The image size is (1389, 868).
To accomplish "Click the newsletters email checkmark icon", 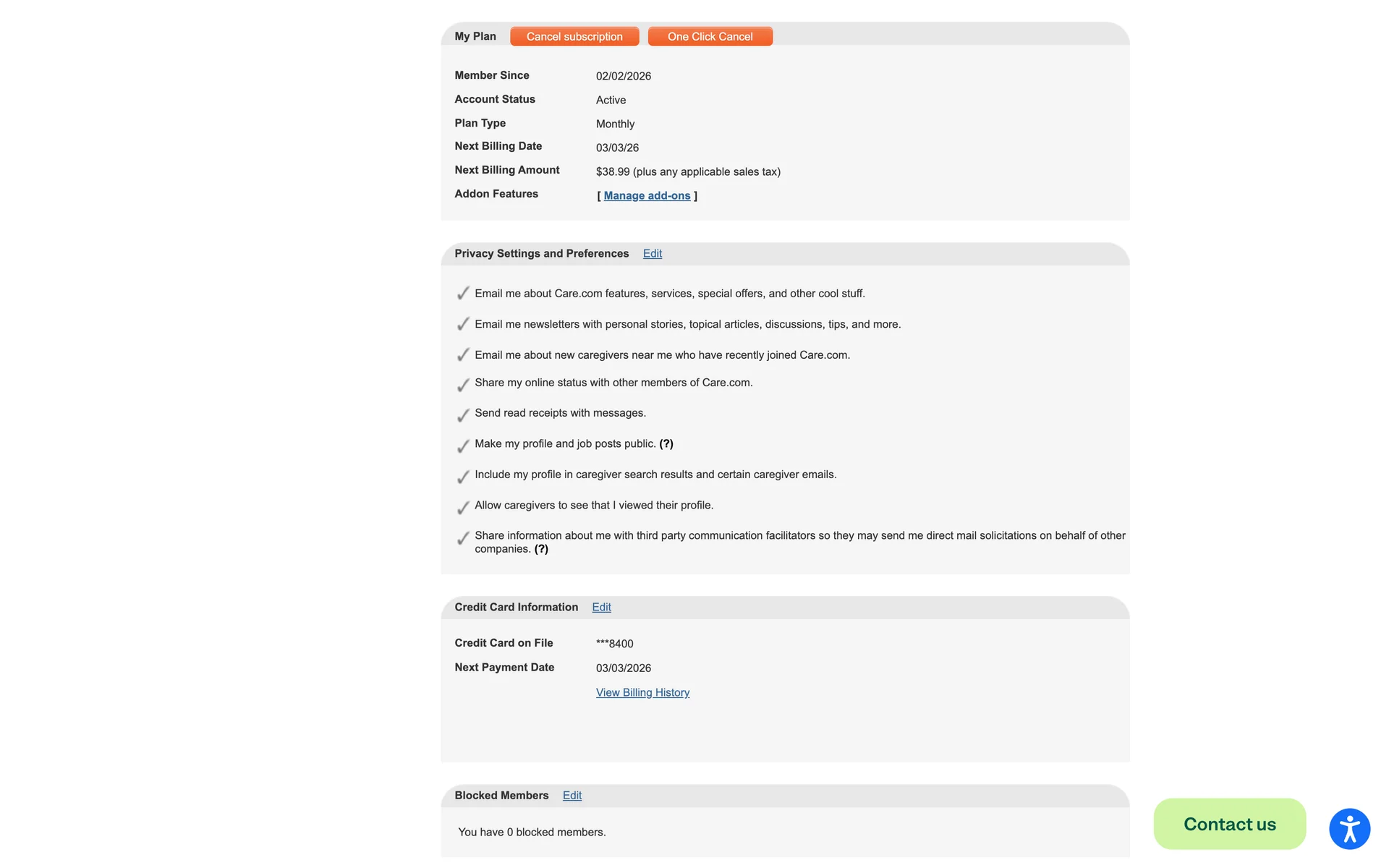I will coord(463,324).
